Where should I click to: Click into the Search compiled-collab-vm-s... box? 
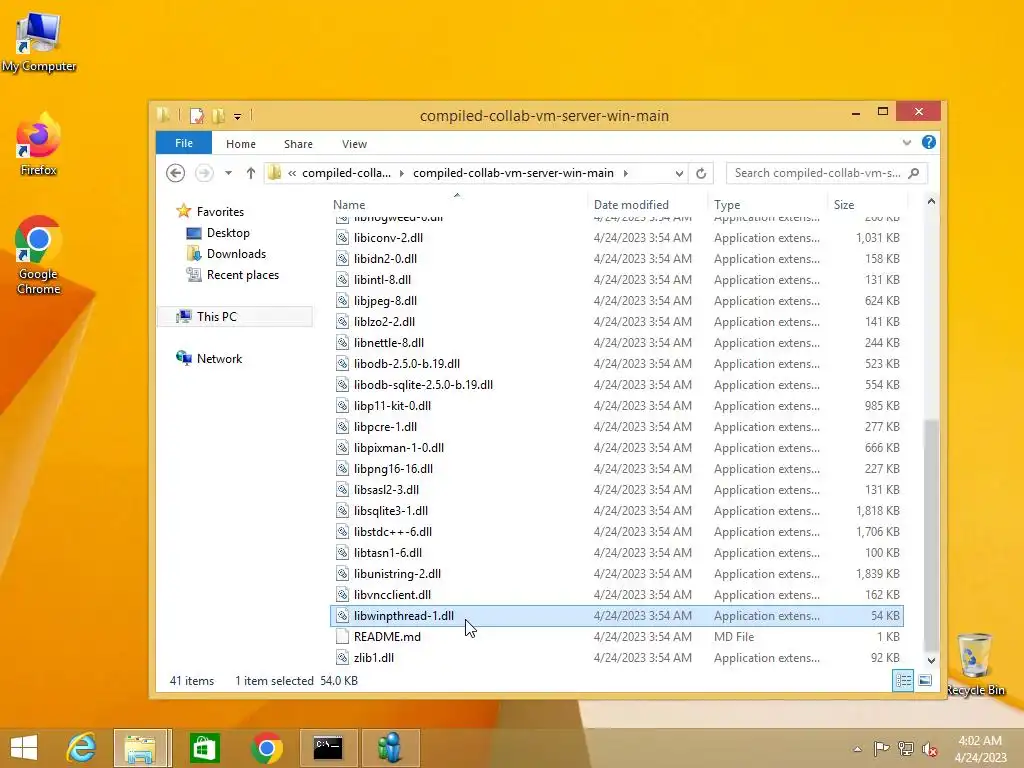tap(818, 173)
